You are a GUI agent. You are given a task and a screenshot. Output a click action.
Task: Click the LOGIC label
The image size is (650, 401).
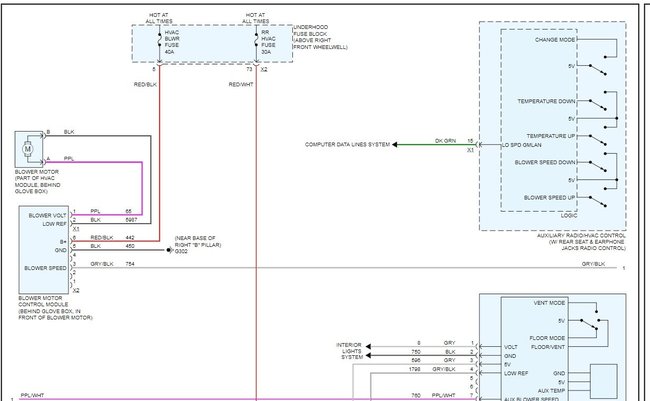[569, 215]
